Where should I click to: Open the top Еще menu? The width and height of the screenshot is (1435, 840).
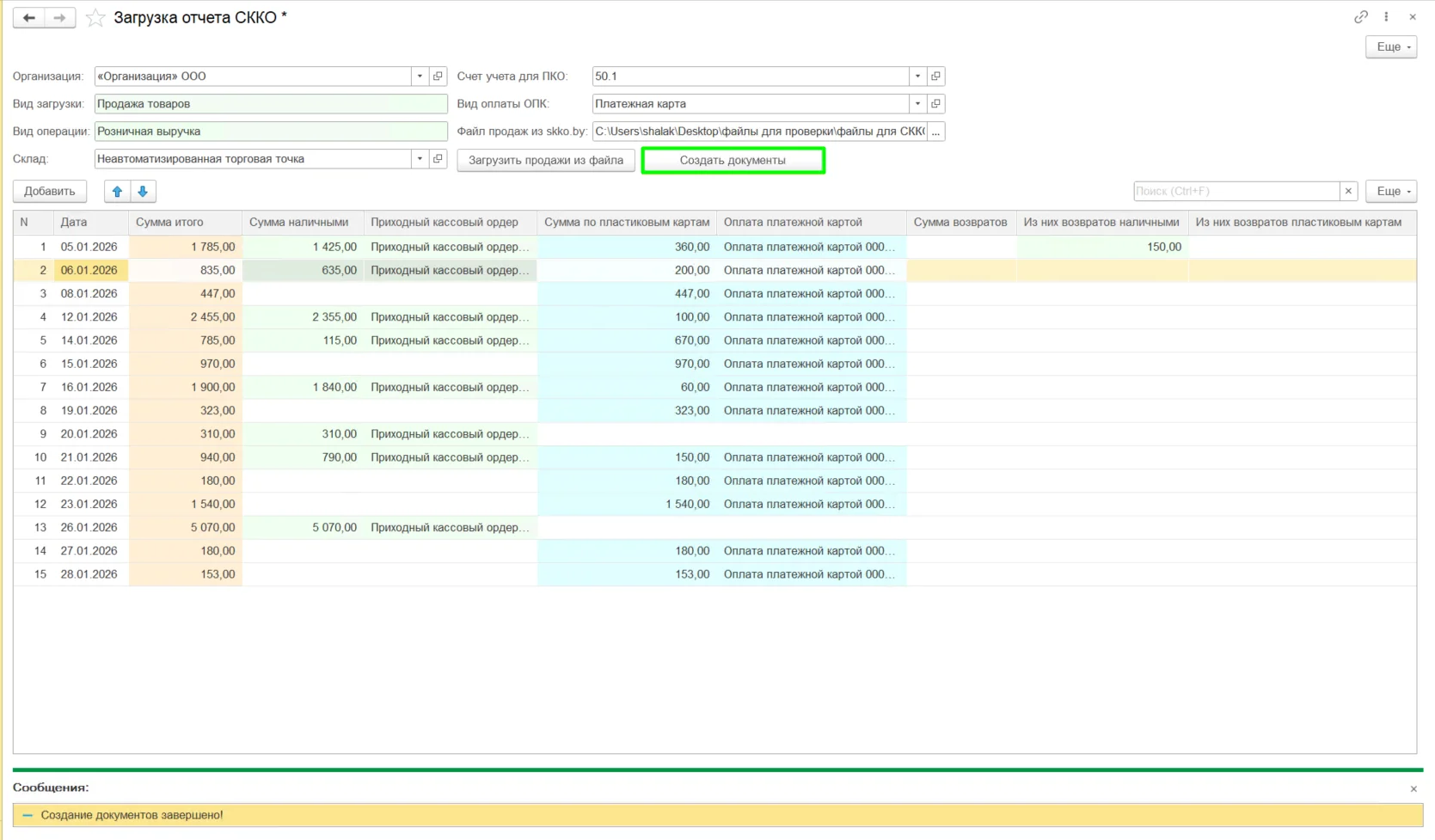(1391, 47)
